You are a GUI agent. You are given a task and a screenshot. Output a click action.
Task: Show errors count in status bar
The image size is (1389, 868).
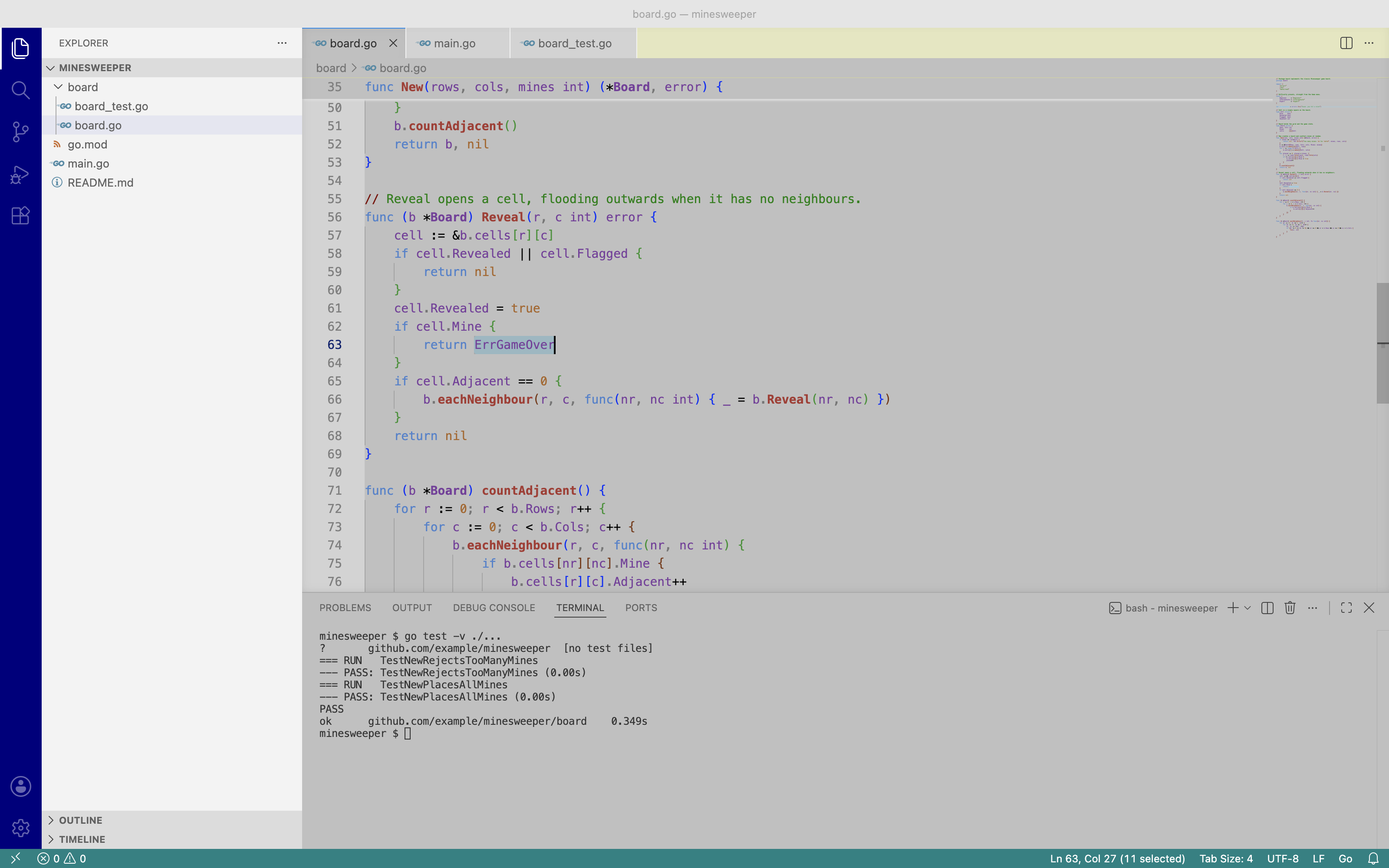tap(49, 859)
